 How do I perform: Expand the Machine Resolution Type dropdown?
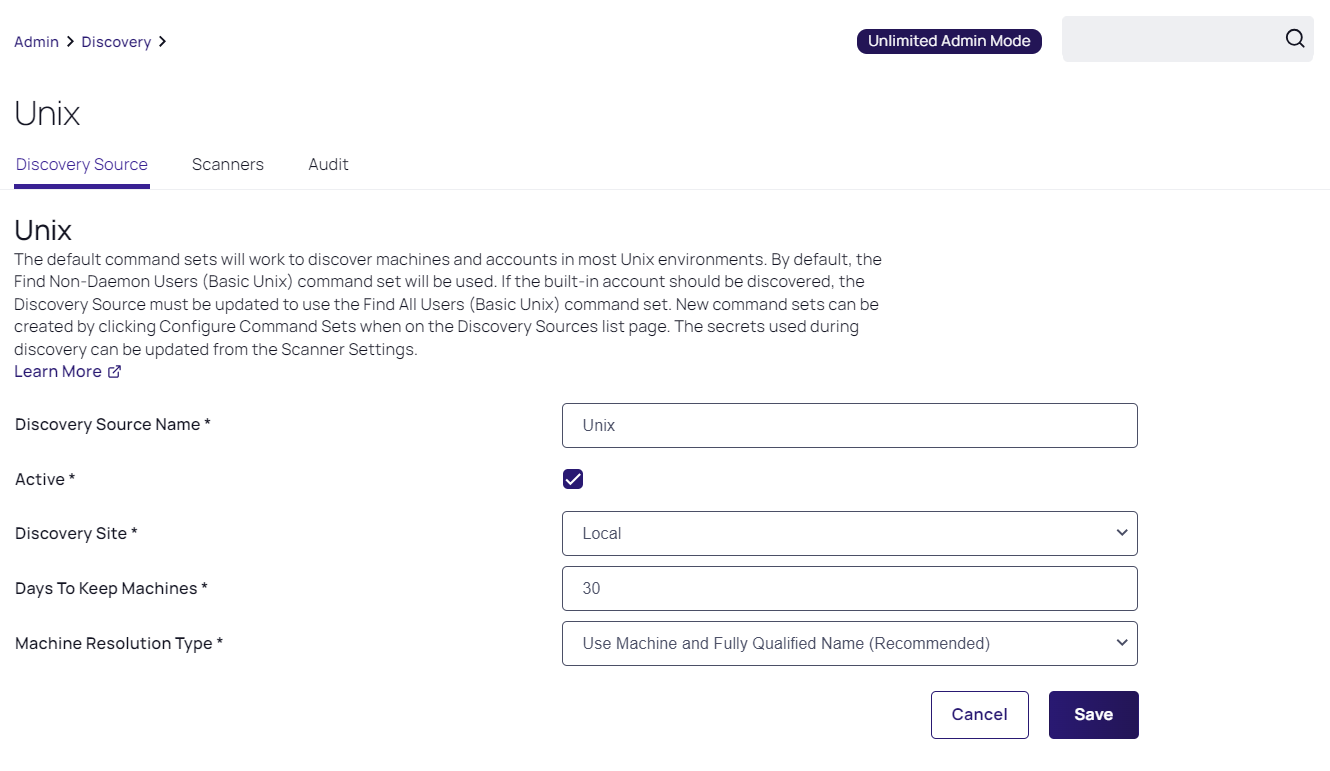849,644
